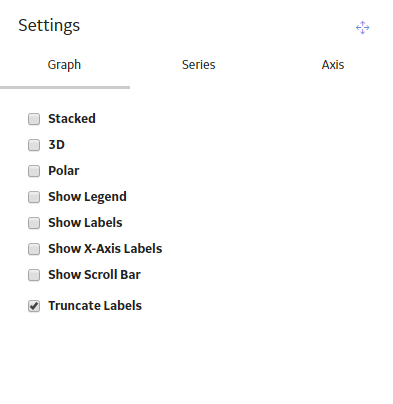This screenshot has height=404, width=393.
Task: Click the Stacked option label text
Action: click(x=72, y=119)
